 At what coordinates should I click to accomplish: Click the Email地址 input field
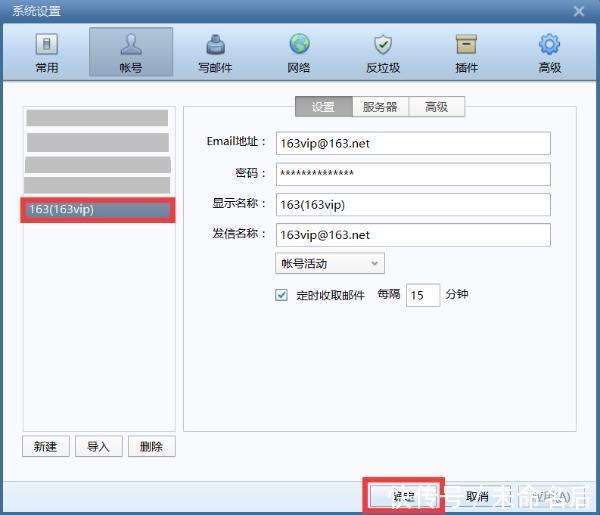413,143
